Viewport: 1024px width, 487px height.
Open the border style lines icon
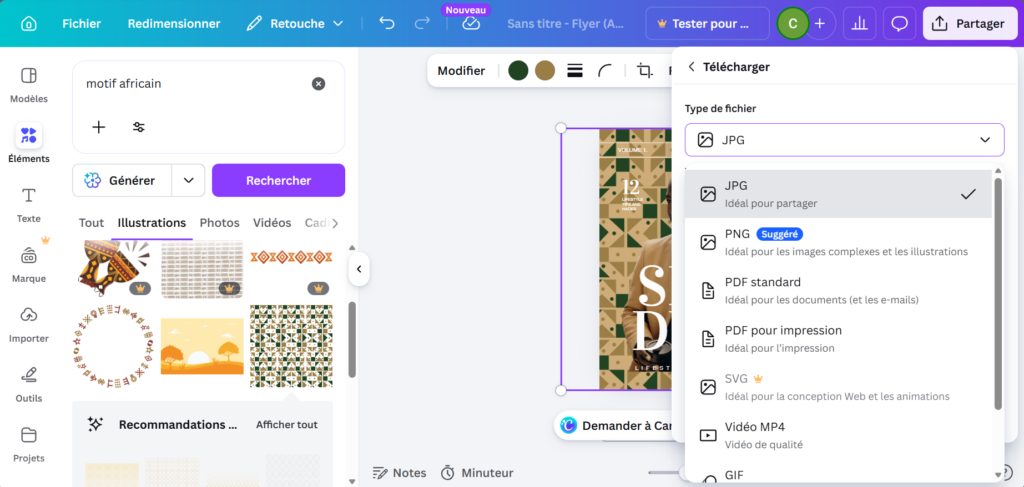575,71
